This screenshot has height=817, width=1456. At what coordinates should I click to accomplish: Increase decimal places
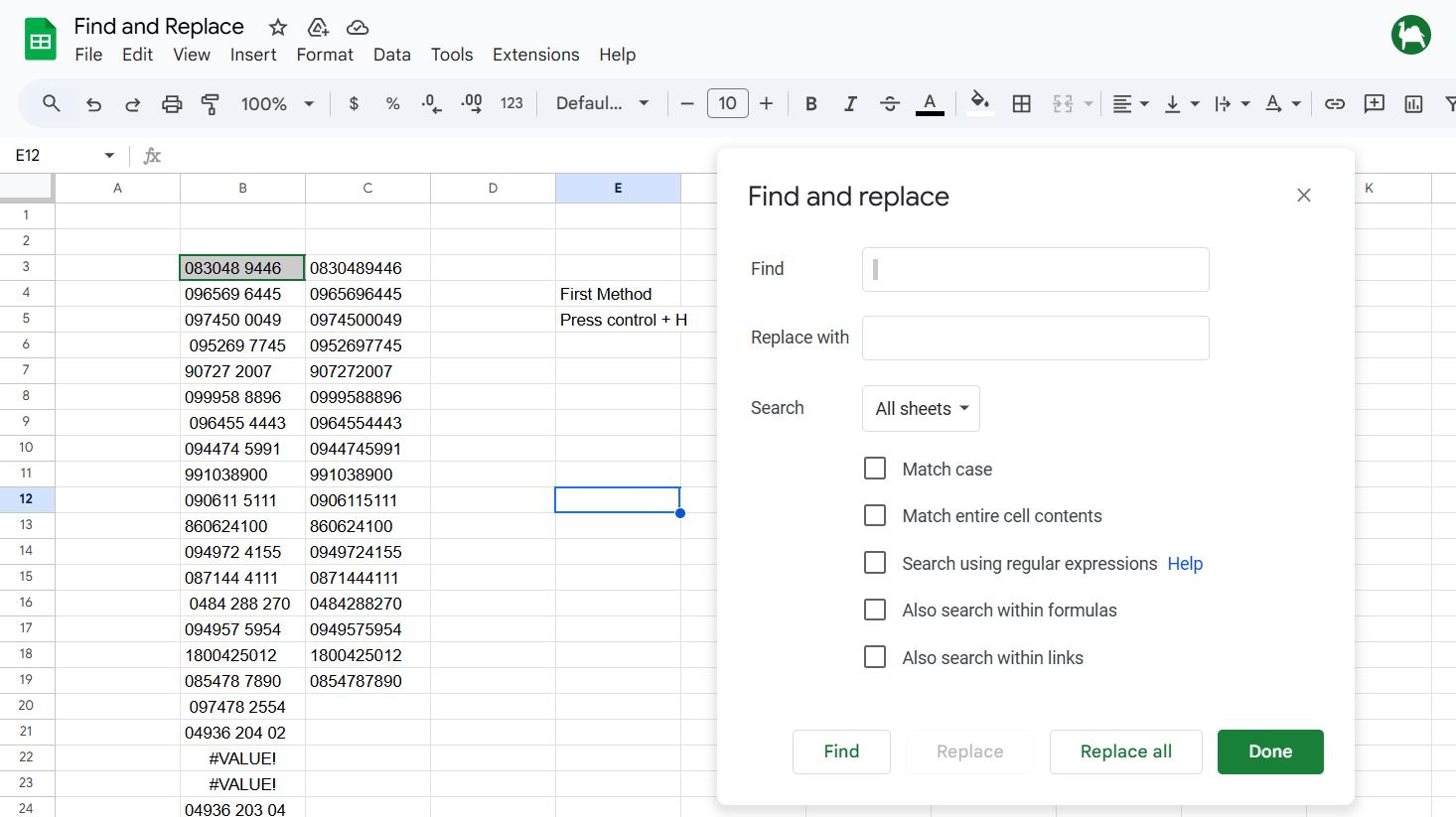[x=472, y=103]
